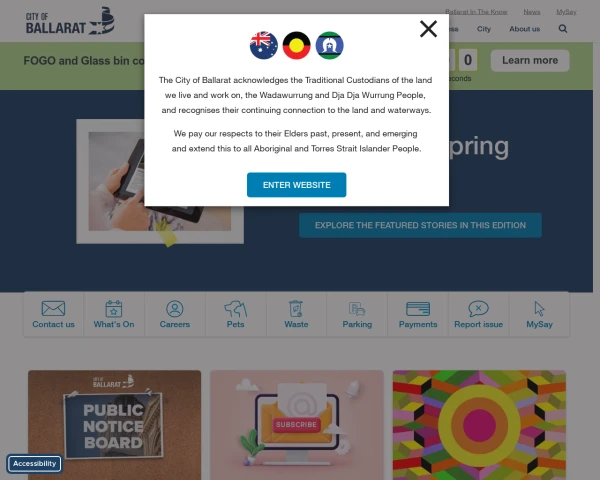
Task: Open the Pets quick link icon
Action: [x=235, y=309]
